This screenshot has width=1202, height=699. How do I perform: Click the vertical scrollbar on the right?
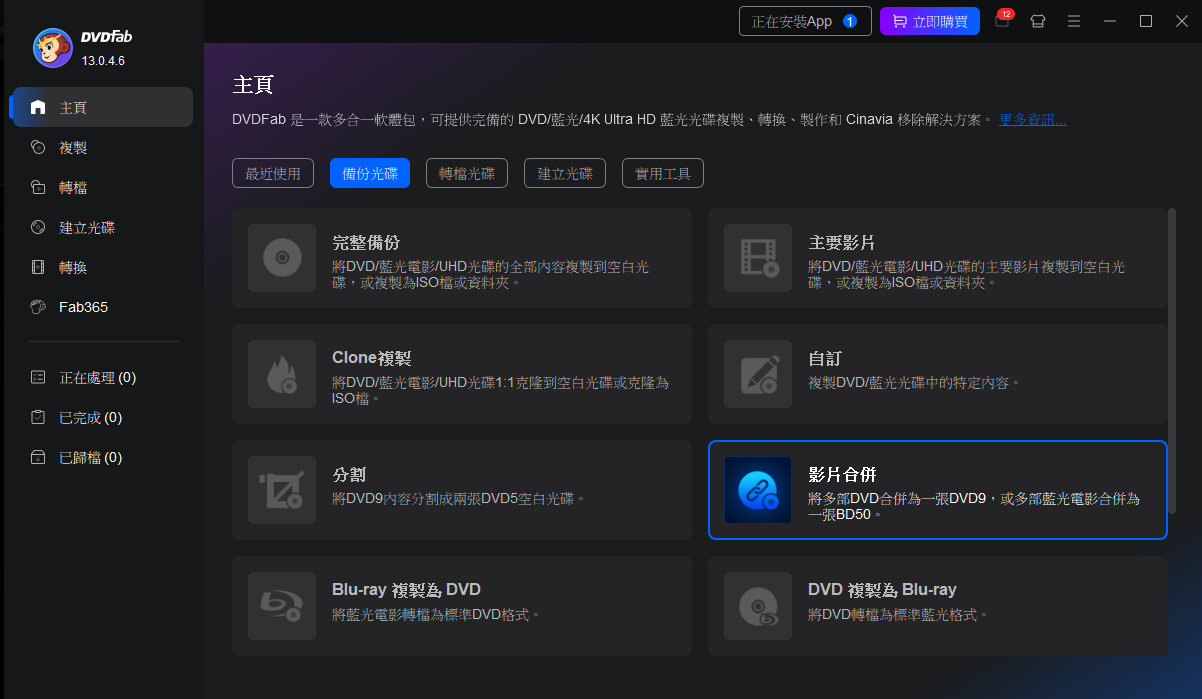[1171, 330]
